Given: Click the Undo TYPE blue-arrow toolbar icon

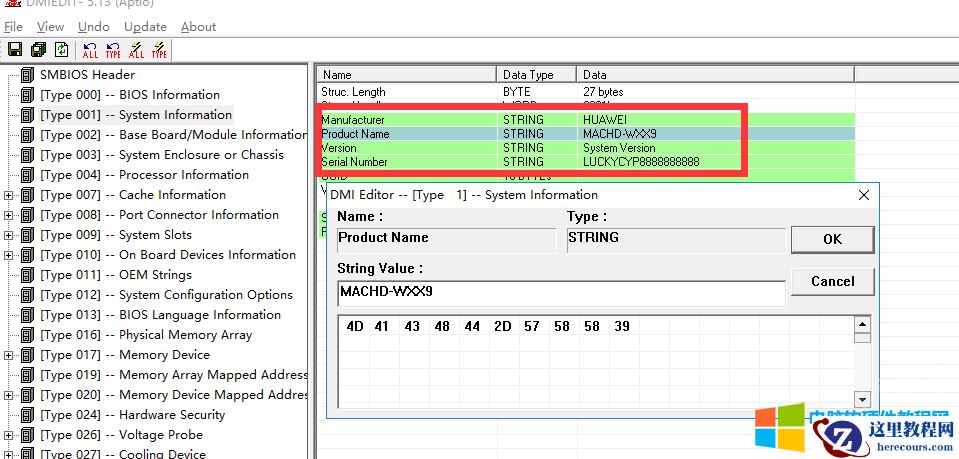Looking at the screenshot, I should pos(113,49).
